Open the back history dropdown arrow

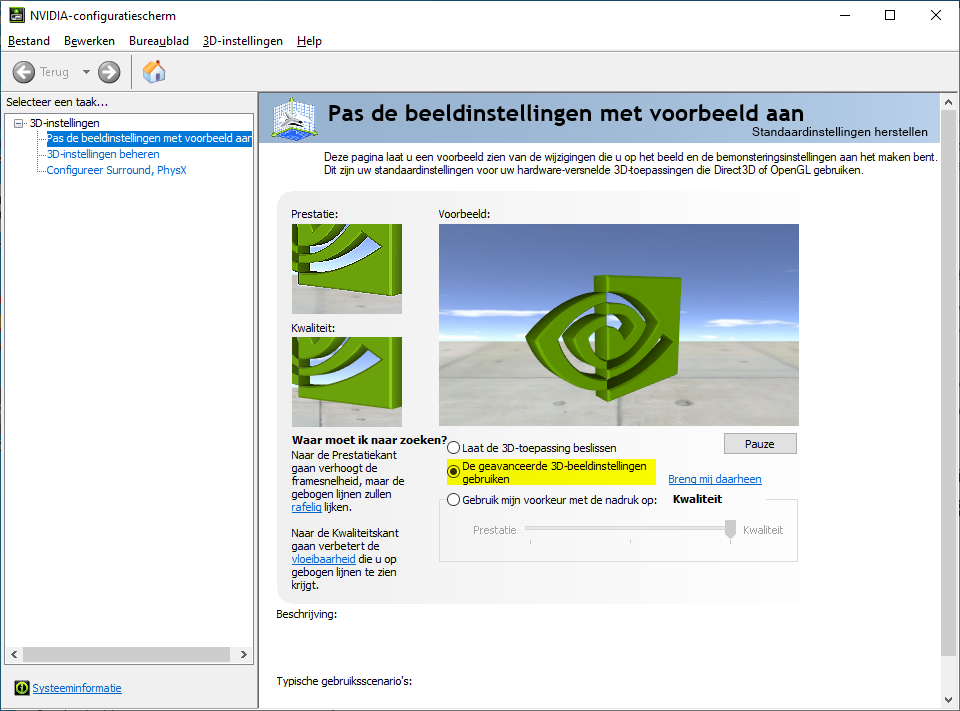(x=86, y=72)
